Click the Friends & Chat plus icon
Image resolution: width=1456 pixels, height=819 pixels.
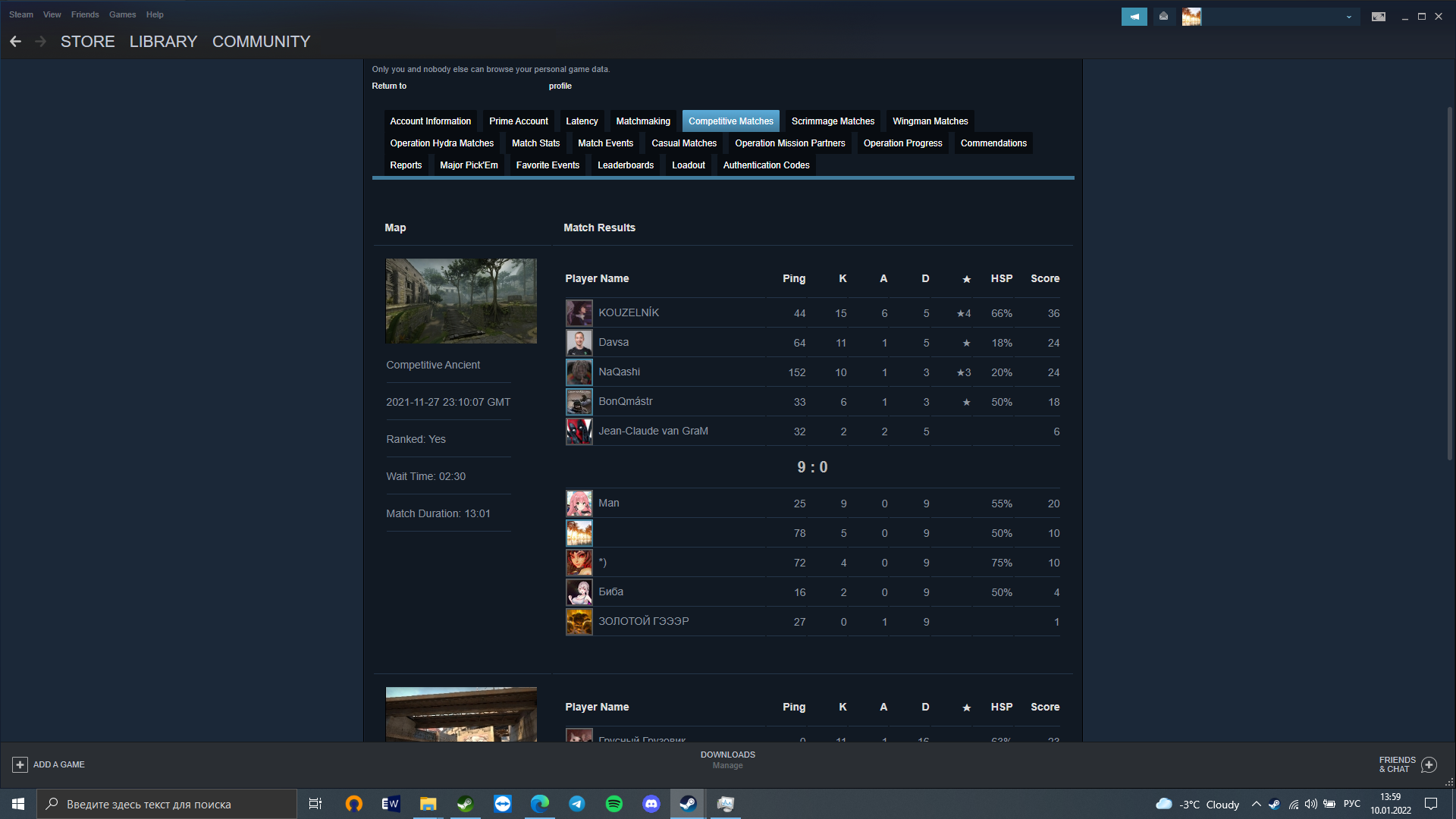(x=1429, y=764)
